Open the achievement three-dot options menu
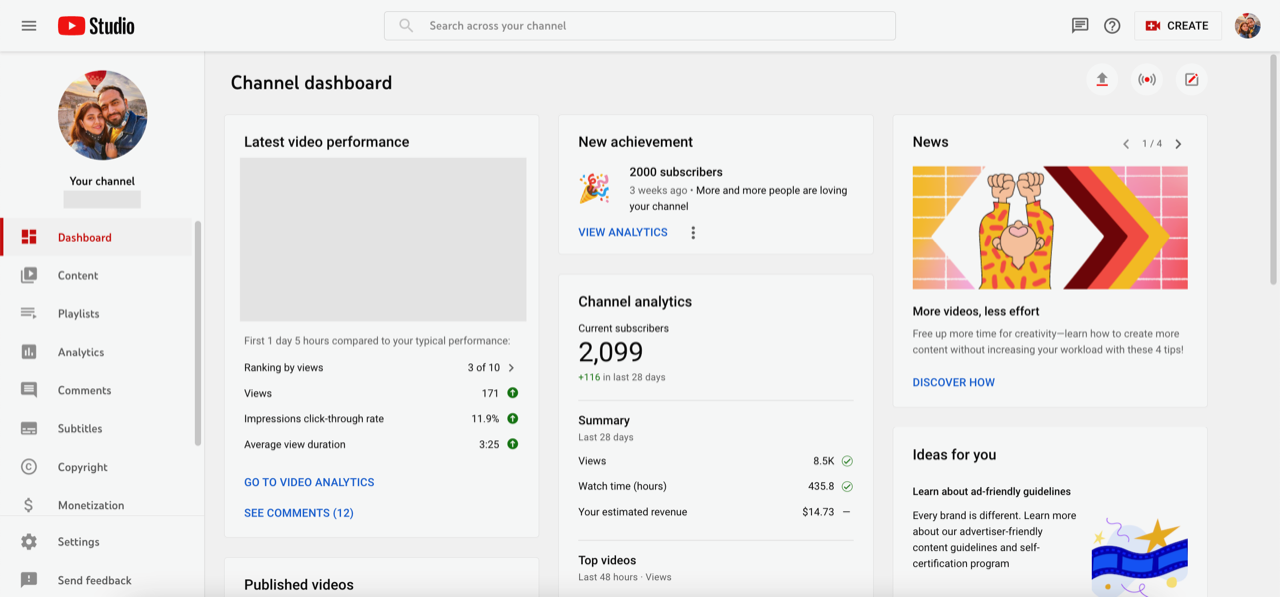 [x=693, y=232]
